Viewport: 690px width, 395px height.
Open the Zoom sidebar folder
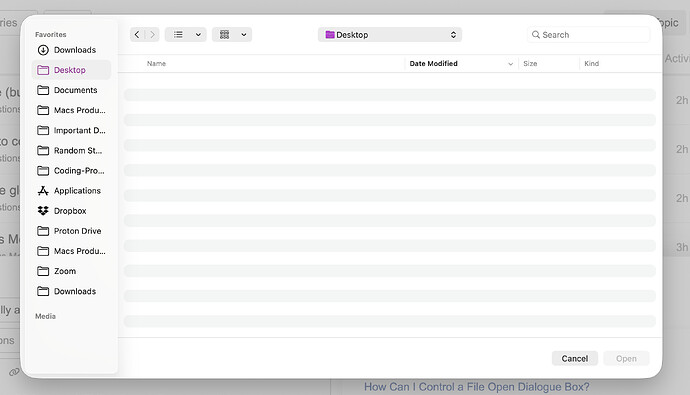(71, 271)
